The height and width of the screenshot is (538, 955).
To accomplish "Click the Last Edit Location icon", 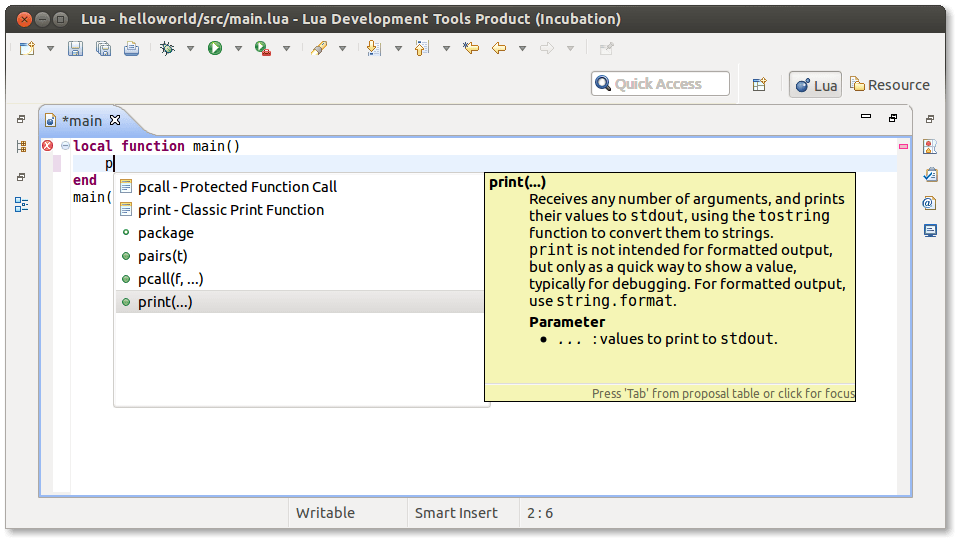I will pyautogui.click(x=471, y=48).
